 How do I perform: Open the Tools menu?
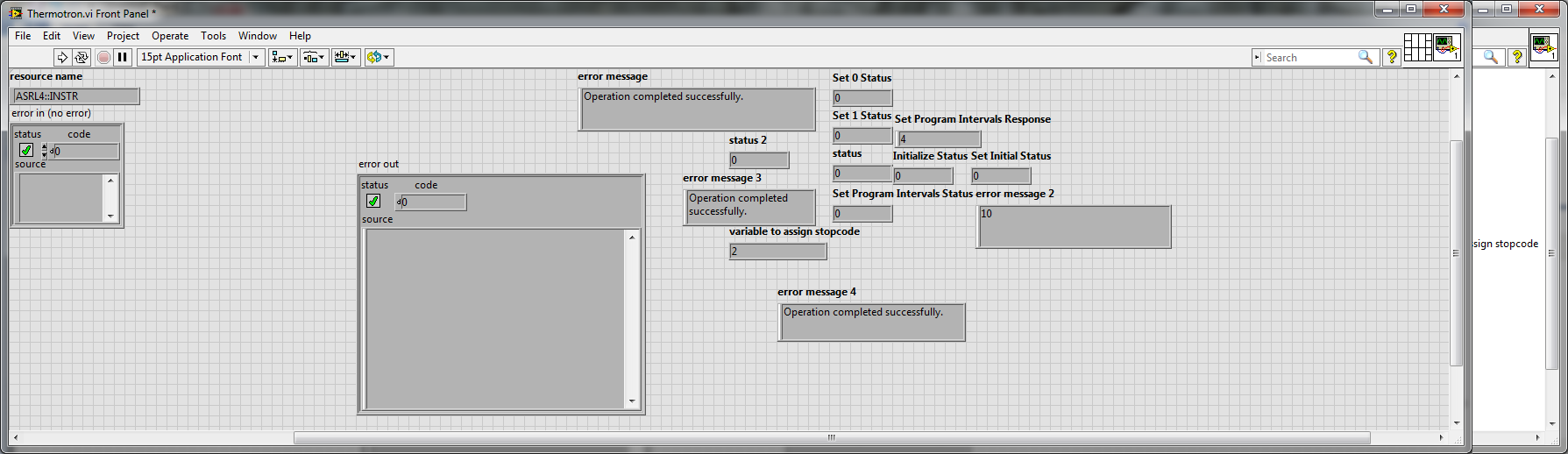coord(213,36)
